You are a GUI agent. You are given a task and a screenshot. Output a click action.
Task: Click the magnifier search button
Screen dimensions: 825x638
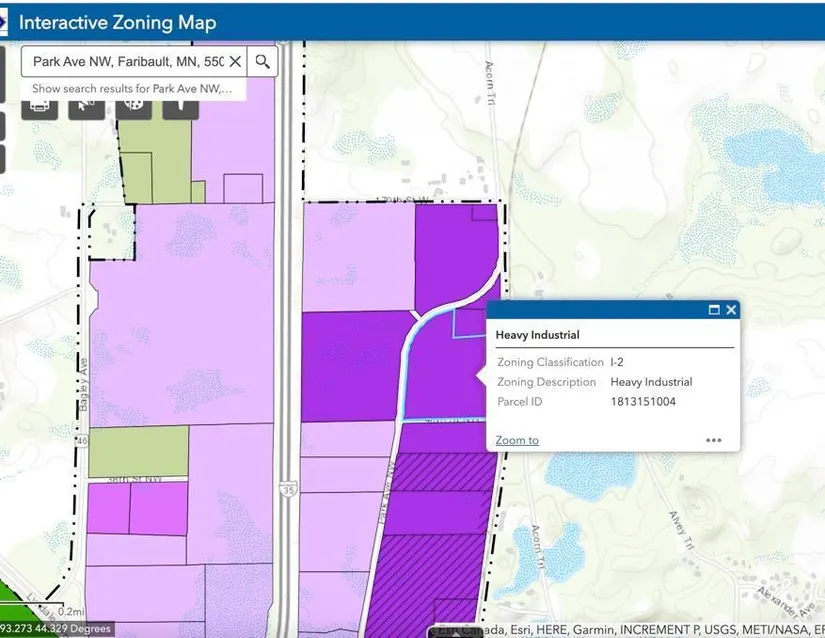[x=263, y=62]
